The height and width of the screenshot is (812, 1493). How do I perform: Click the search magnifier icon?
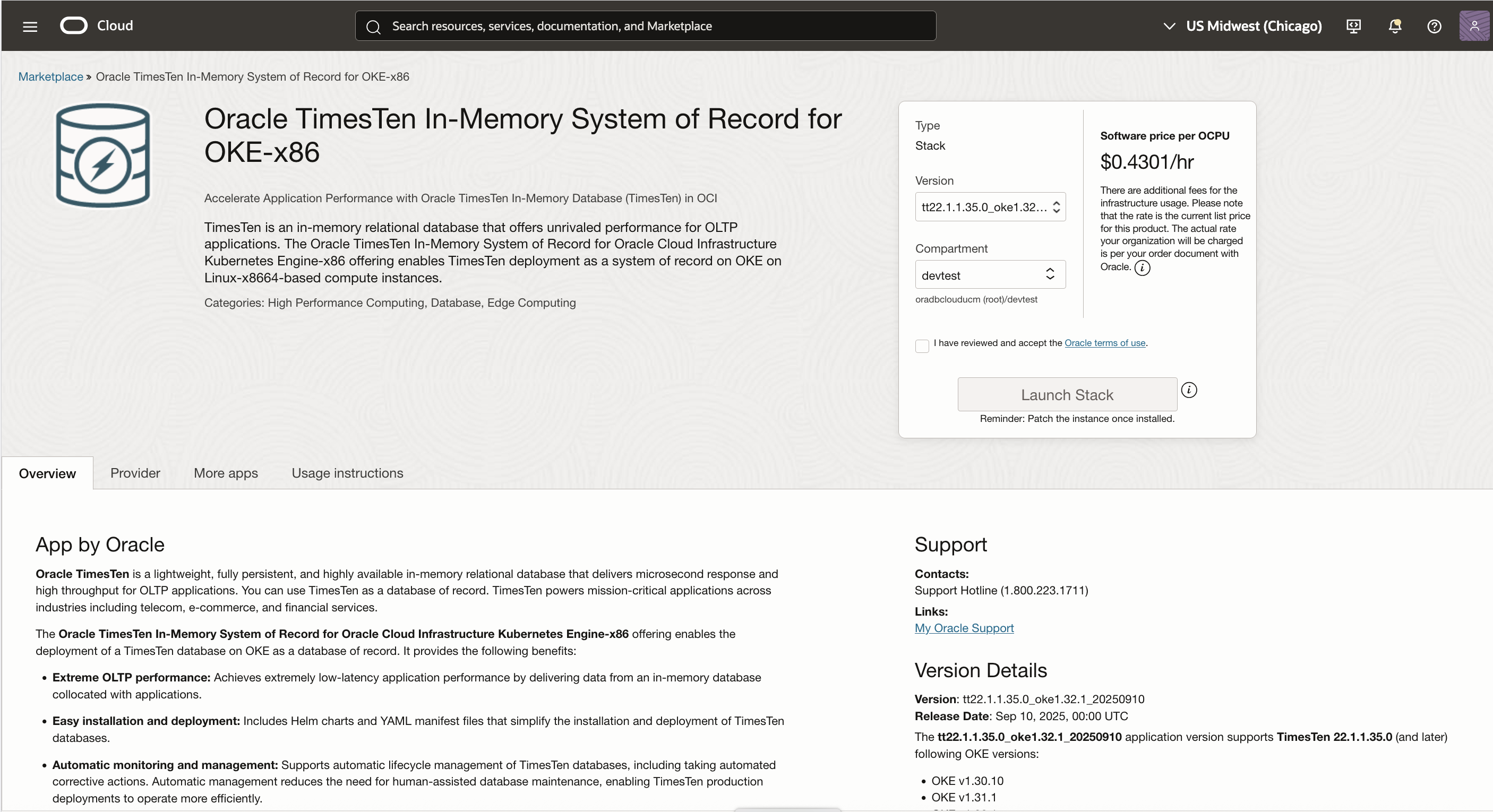tap(374, 26)
